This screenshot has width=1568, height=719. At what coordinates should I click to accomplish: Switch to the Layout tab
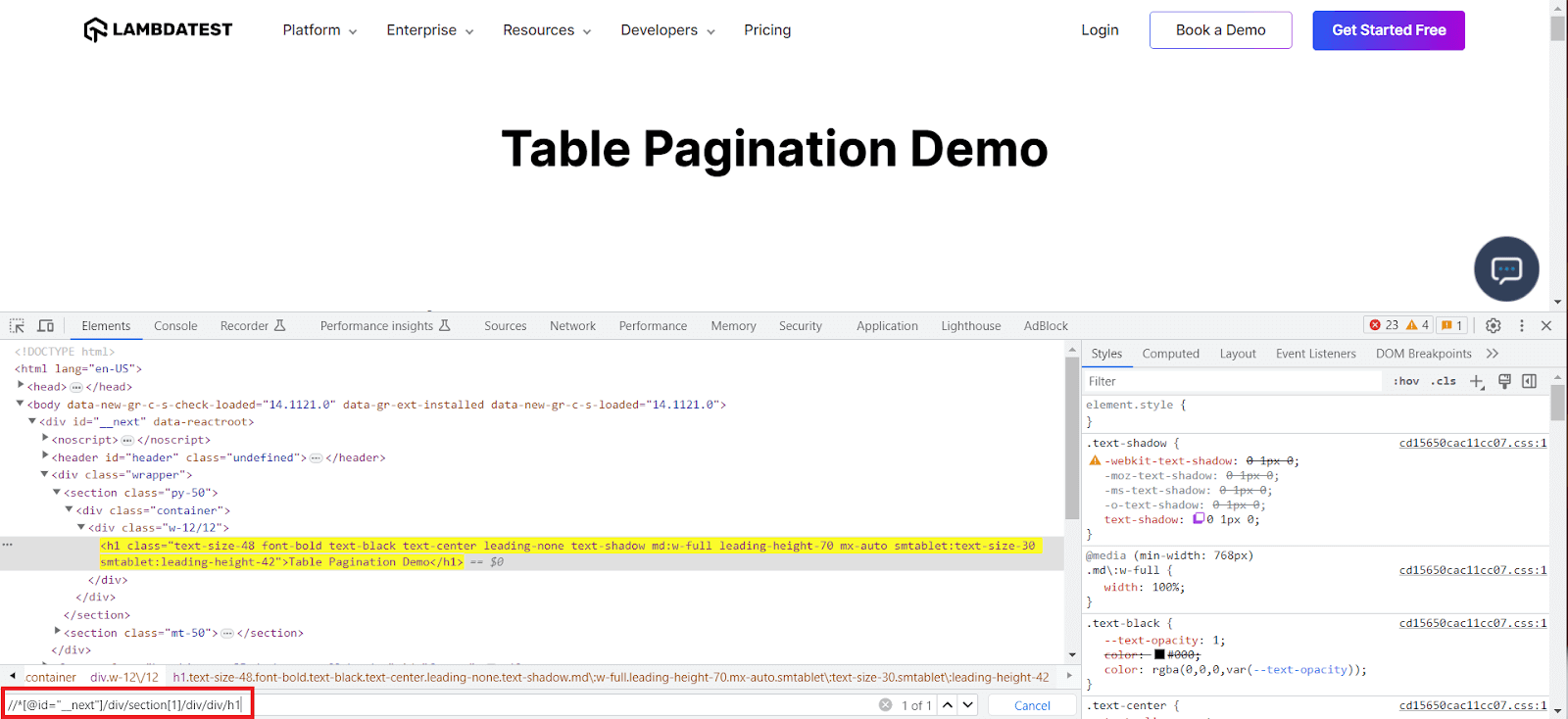1238,354
